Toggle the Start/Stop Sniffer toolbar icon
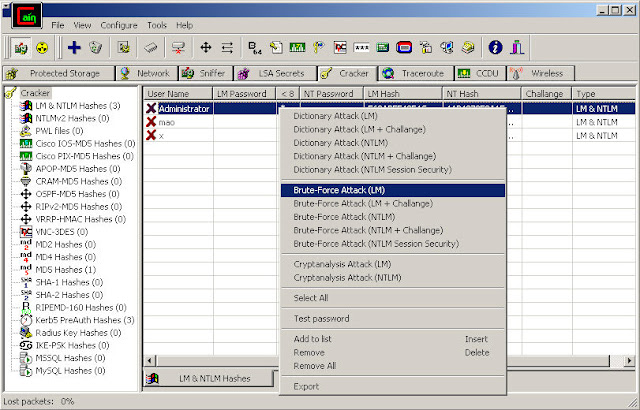 [x=21, y=48]
